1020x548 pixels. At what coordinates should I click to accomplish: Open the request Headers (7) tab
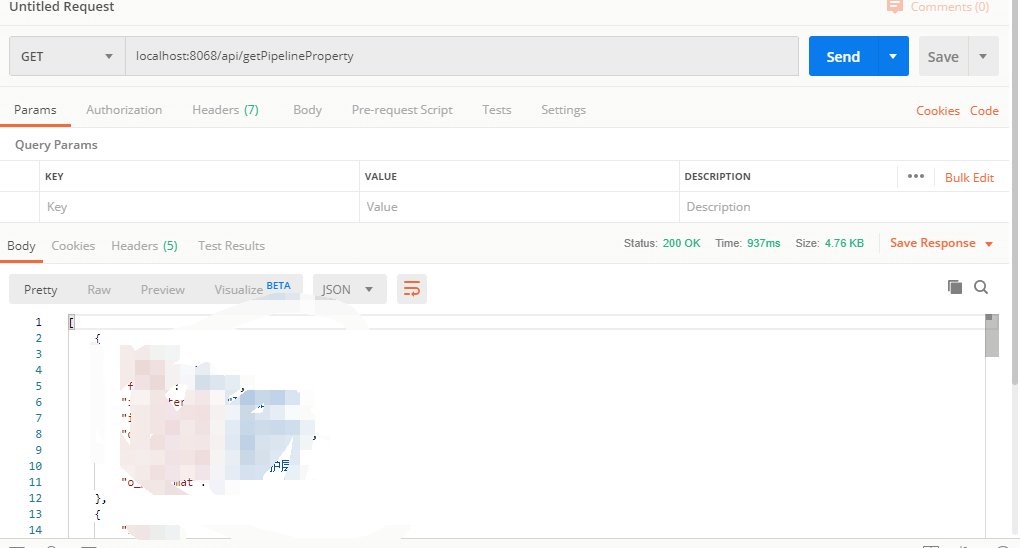point(225,110)
